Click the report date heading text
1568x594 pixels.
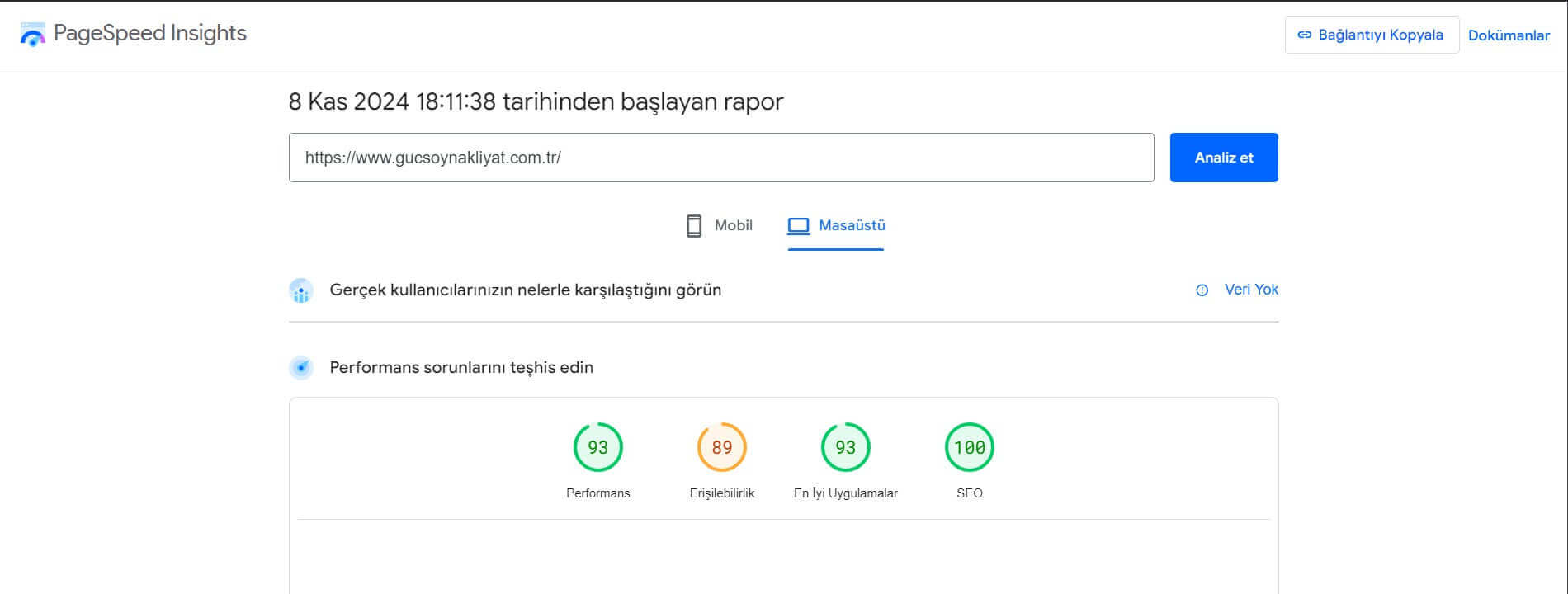536,101
